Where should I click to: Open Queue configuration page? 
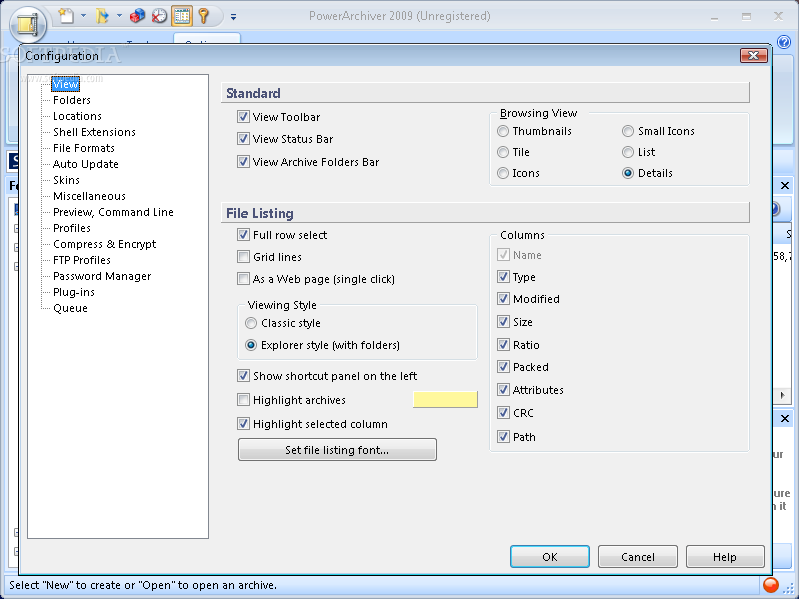(x=70, y=308)
